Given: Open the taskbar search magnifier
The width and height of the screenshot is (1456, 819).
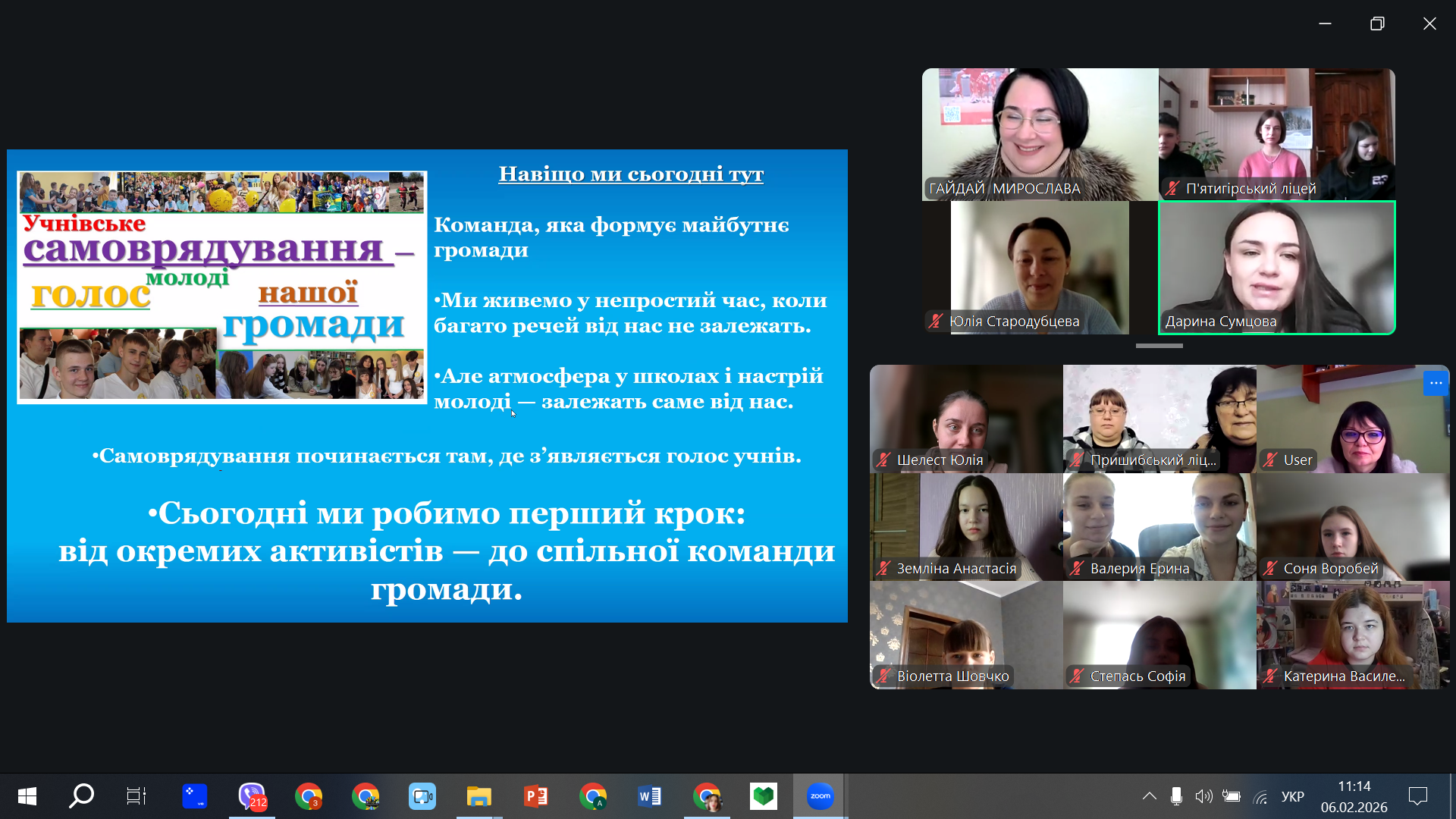Looking at the screenshot, I should (81, 796).
